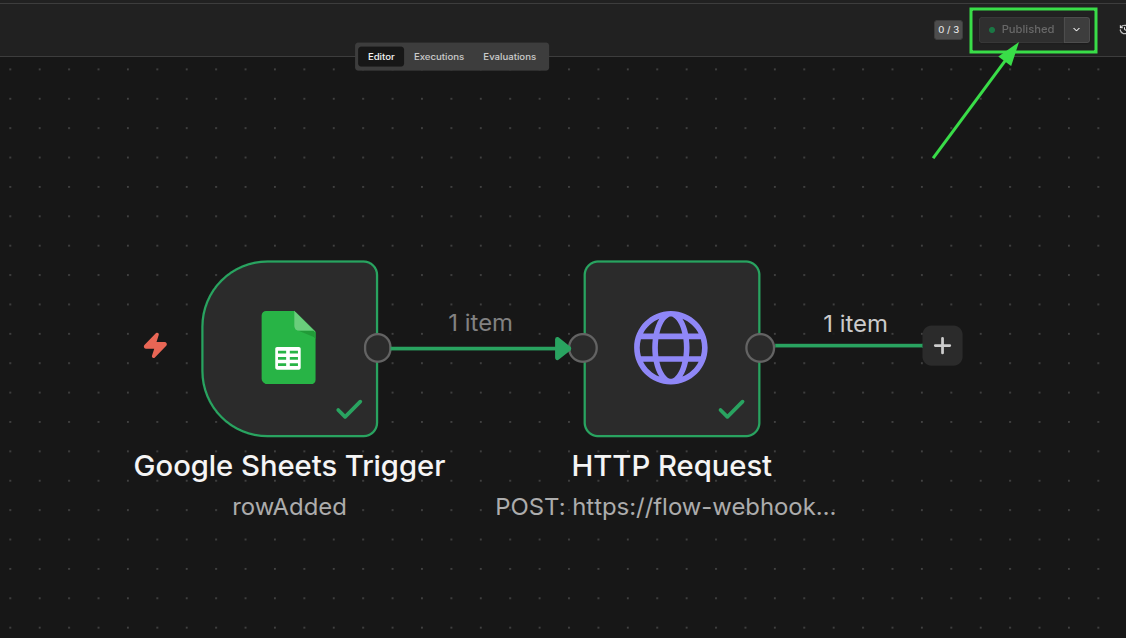
Task: Switch to the Editor tab
Action: 381,57
